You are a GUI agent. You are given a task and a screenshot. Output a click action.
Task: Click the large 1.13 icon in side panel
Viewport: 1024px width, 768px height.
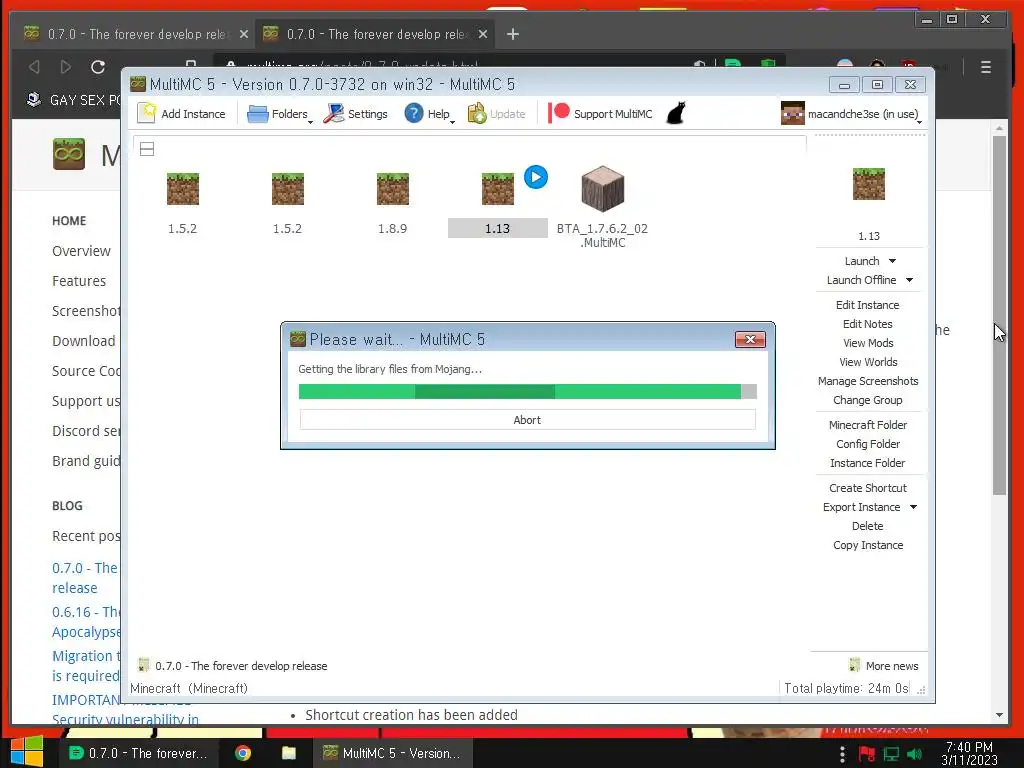pyautogui.click(x=869, y=184)
